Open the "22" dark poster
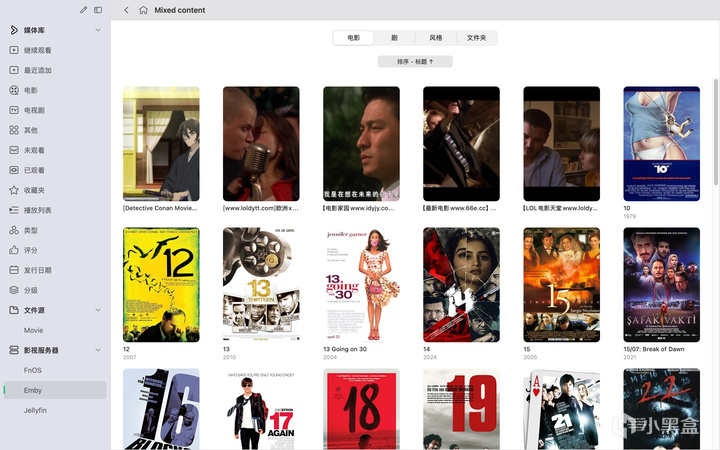Image resolution: width=720 pixels, height=450 pixels. click(662, 409)
